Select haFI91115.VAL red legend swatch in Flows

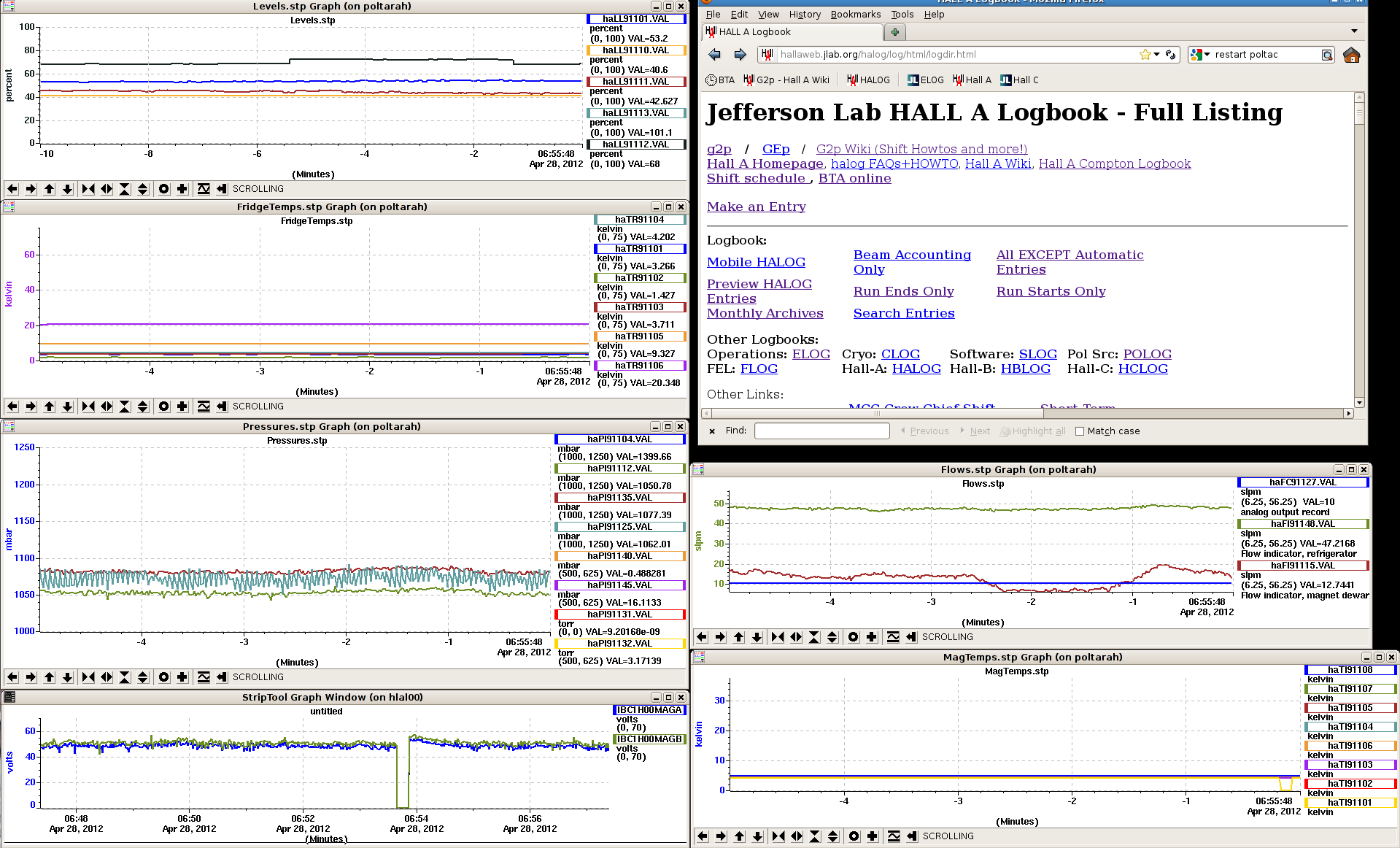click(x=1303, y=566)
